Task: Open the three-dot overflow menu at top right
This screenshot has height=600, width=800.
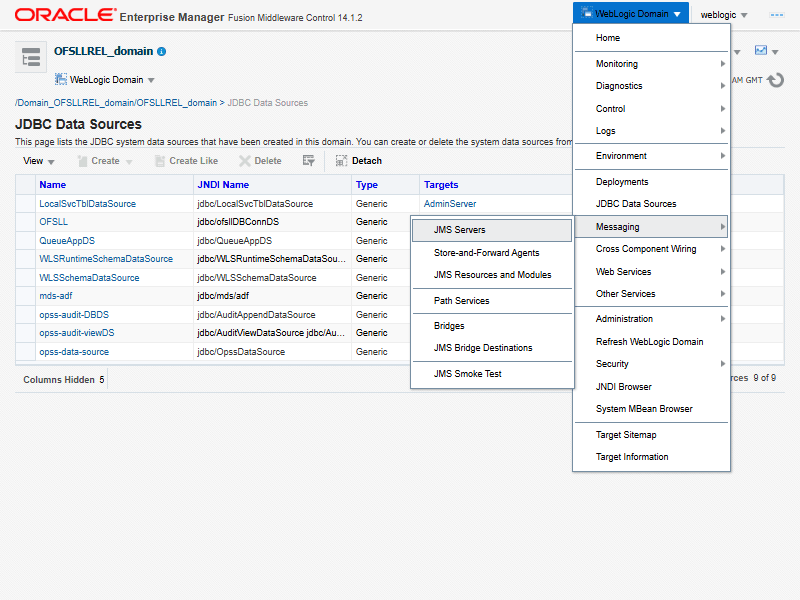Action: click(777, 15)
